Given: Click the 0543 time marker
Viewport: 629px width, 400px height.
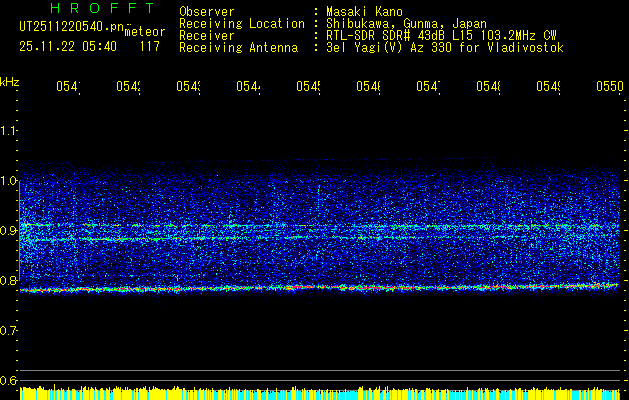Looking at the screenshot, I should (188, 86).
